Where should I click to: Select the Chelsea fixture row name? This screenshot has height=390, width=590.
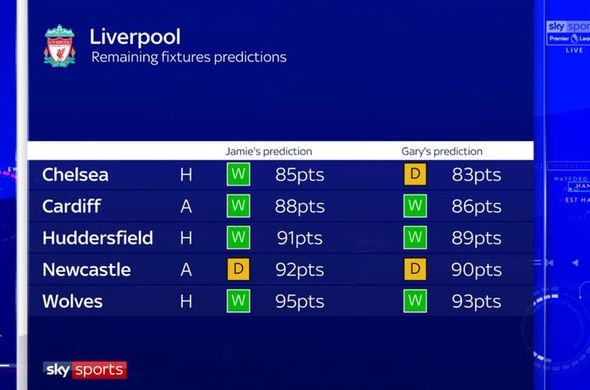75,175
